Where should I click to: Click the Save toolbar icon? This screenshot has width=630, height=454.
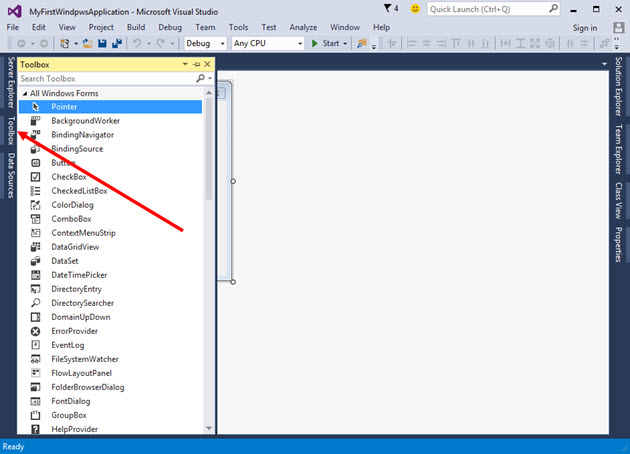(x=102, y=43)
